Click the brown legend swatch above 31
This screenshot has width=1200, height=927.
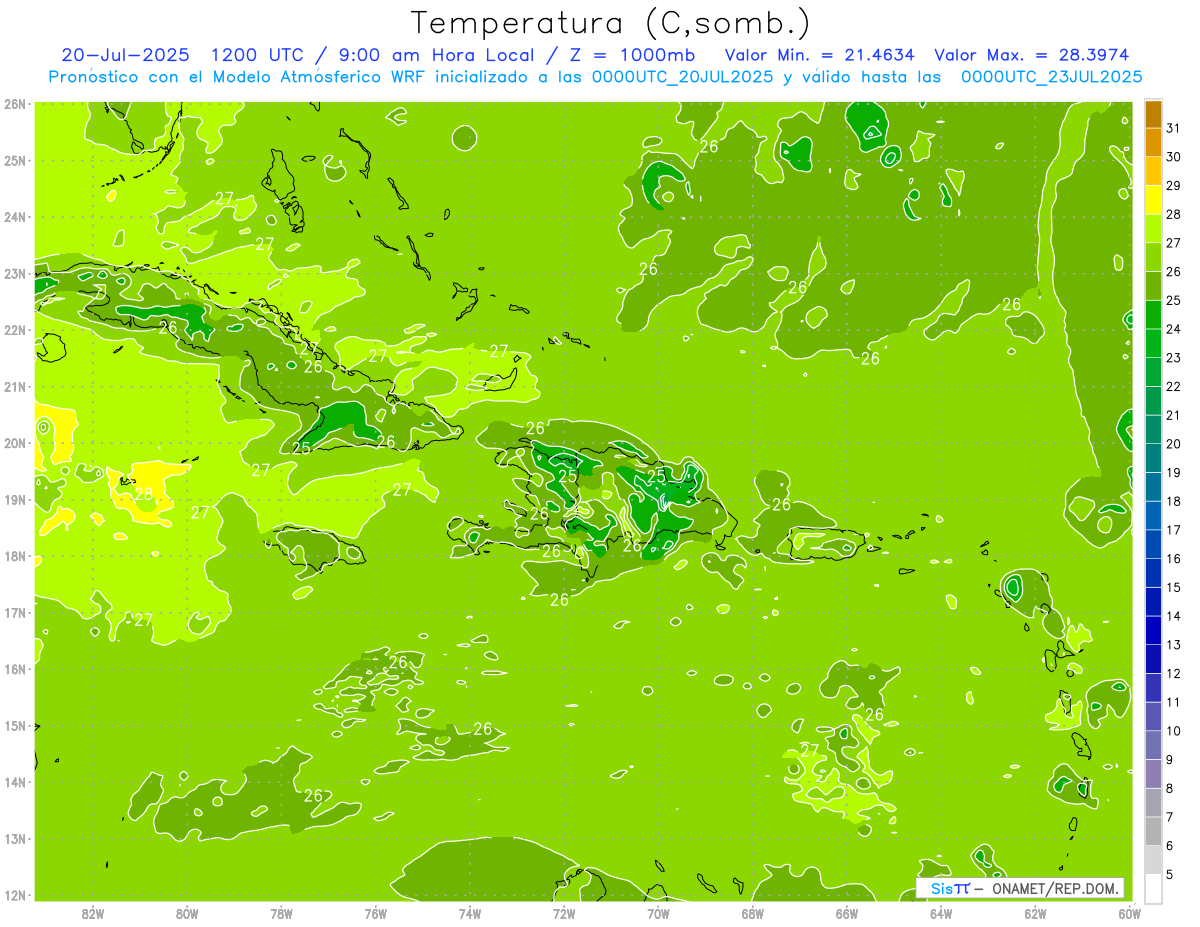(1153, 114)
